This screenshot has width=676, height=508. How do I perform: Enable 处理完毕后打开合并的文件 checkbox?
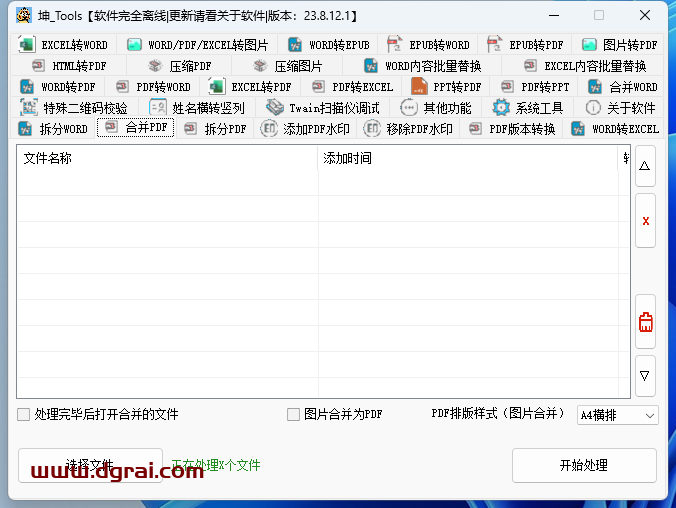[23, 414]
